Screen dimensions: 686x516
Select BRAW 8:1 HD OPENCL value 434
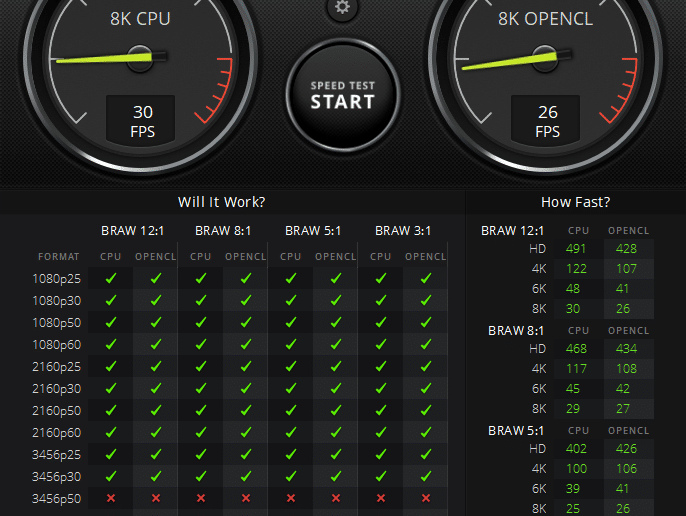tap(626, 349)
